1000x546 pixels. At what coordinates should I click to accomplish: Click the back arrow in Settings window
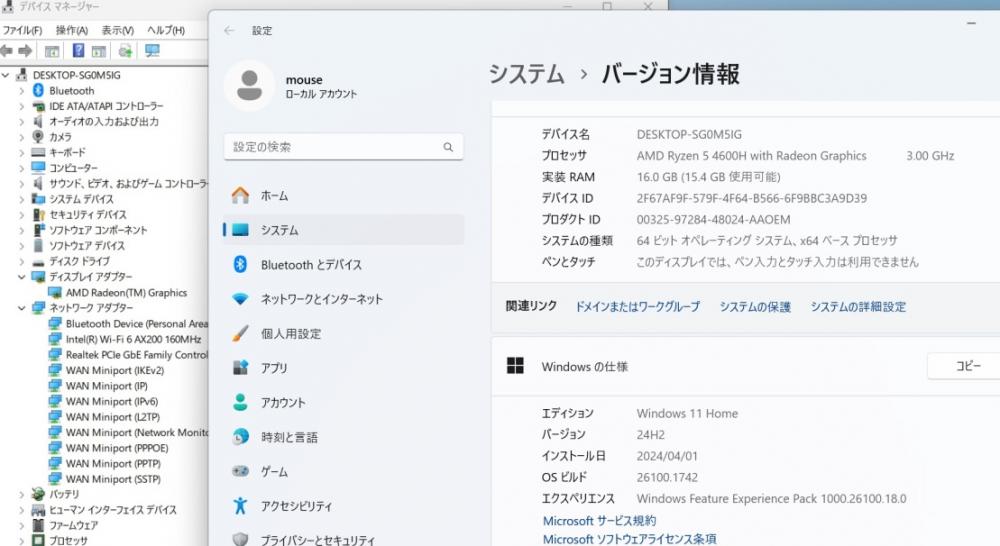[230, 30]
